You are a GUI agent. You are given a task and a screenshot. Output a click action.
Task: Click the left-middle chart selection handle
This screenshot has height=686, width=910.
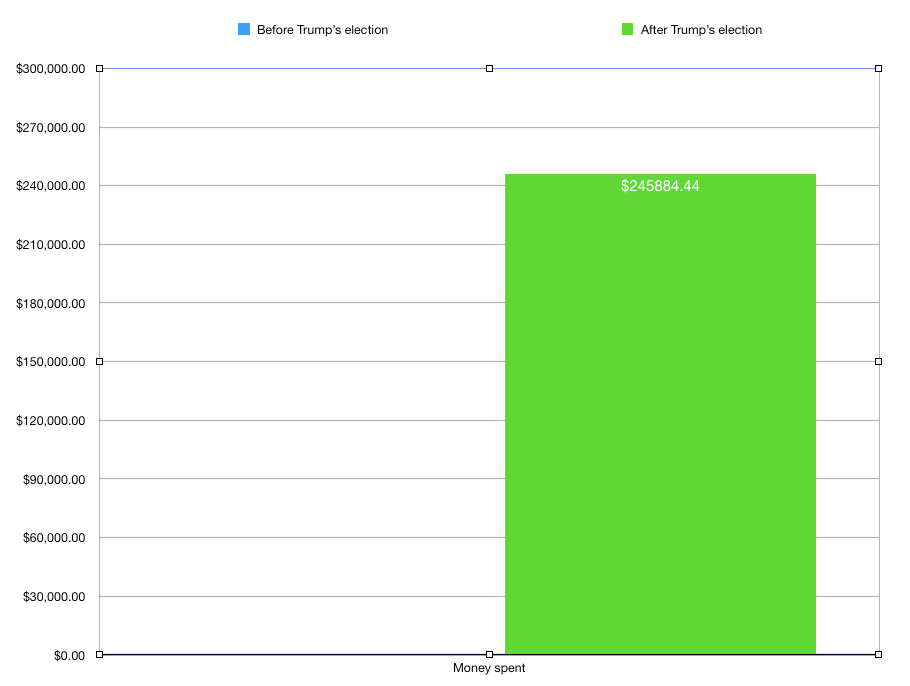99,362
